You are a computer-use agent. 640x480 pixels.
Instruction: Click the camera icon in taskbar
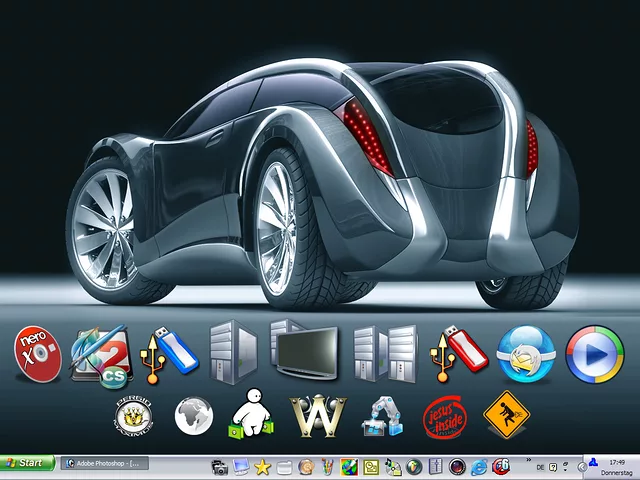[220, 467]
